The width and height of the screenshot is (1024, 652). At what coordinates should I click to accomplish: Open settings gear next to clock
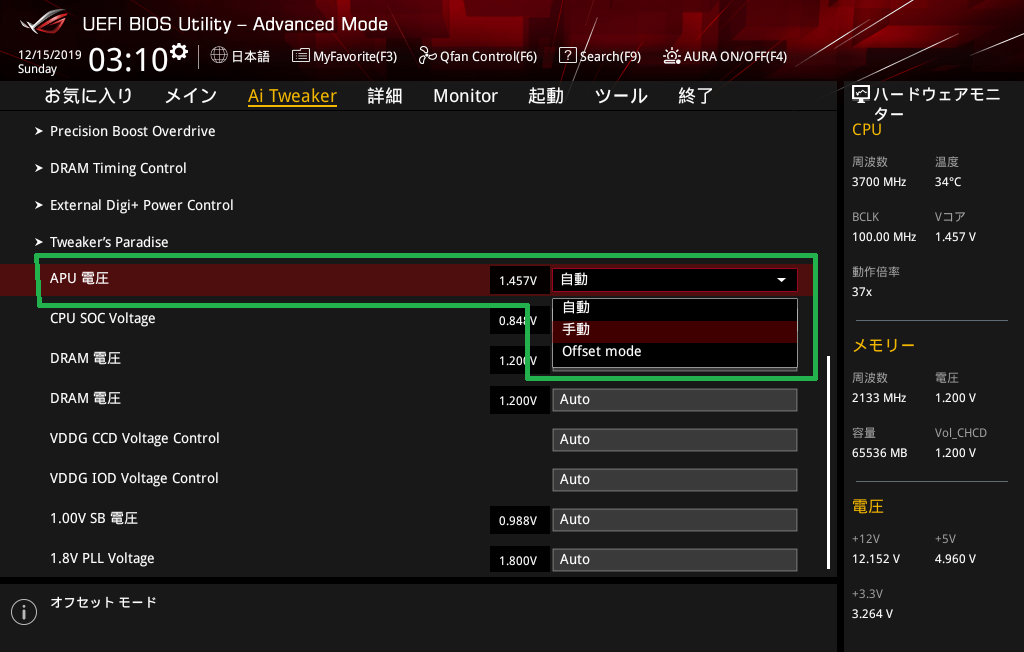click(x=179, y=52)
